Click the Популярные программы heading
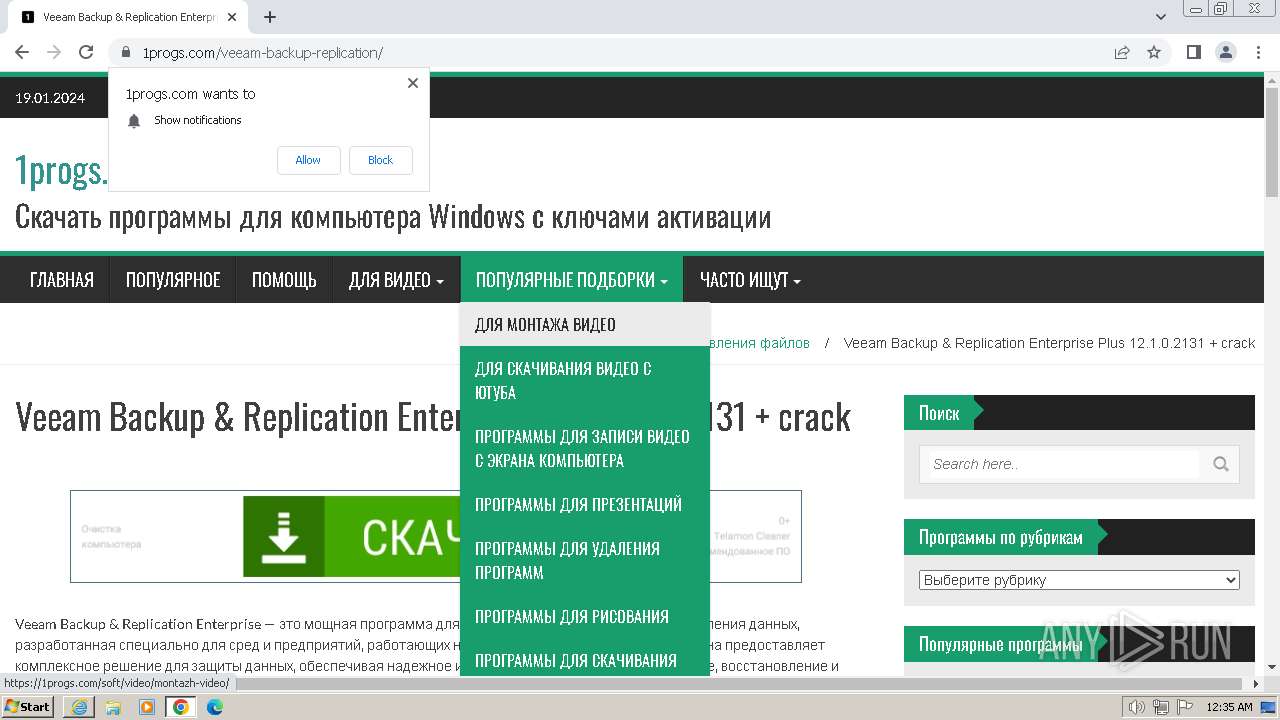 tap(1001, 645)
